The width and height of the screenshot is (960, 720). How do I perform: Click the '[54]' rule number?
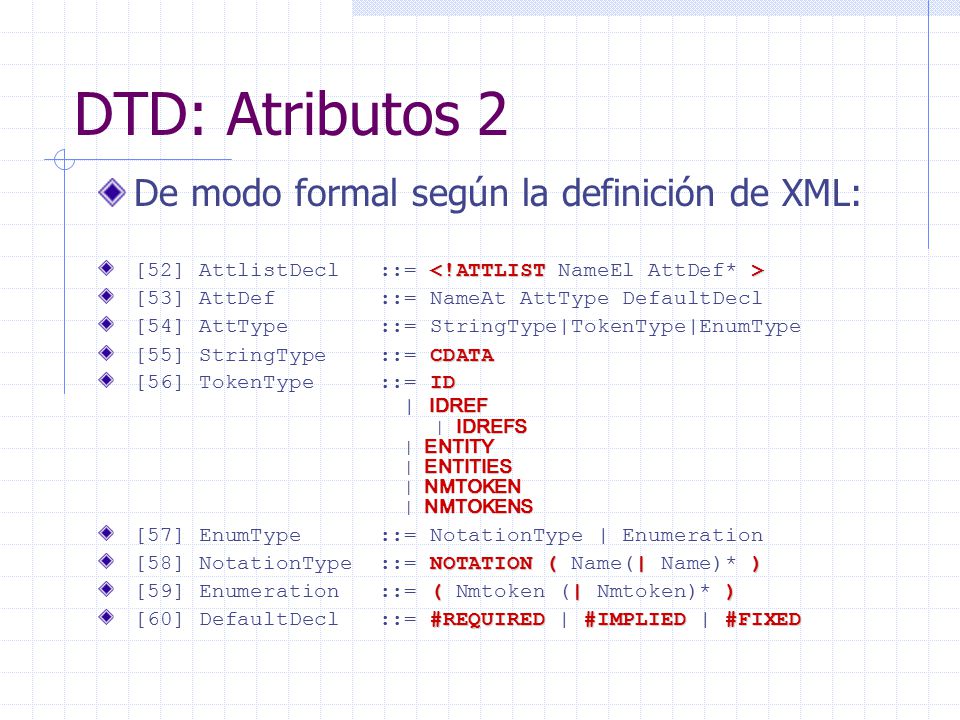click(x=160, y=326)
